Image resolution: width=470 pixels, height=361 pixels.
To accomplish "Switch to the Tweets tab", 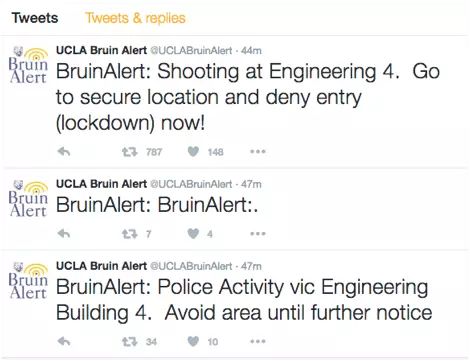I will [35, 18].
